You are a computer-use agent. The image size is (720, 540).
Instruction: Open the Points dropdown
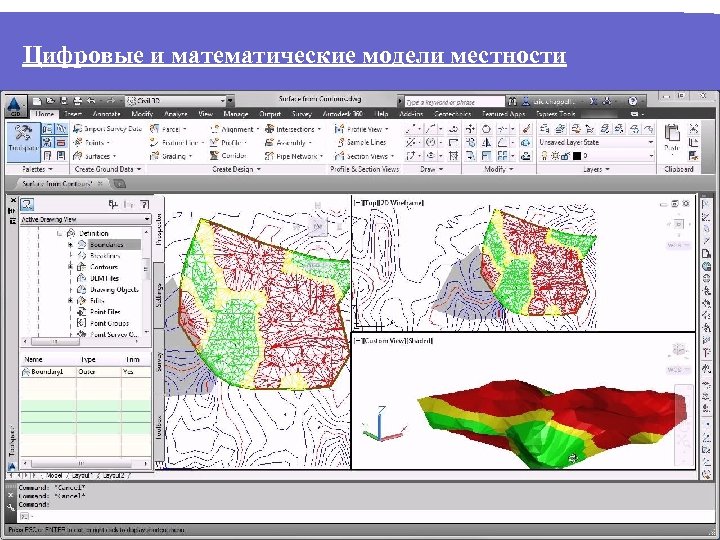[x=92, y=143]
